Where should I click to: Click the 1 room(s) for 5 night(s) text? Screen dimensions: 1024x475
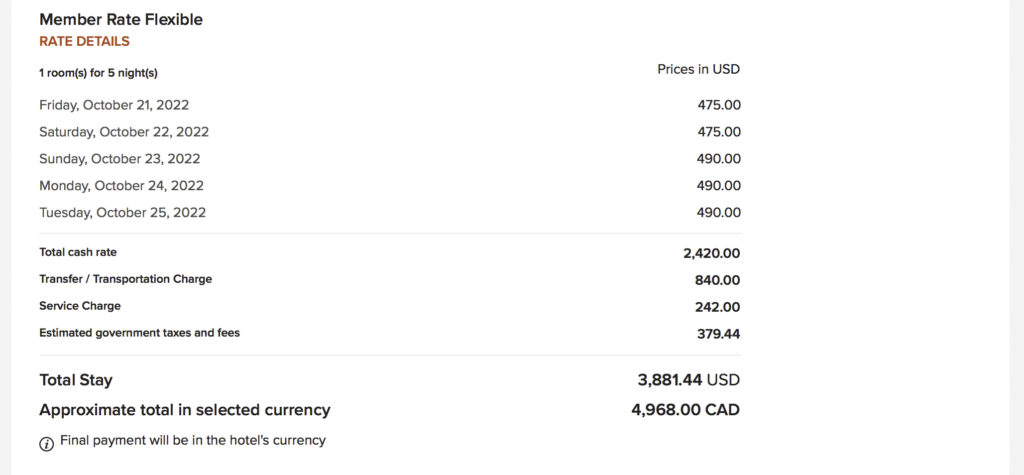98,73
